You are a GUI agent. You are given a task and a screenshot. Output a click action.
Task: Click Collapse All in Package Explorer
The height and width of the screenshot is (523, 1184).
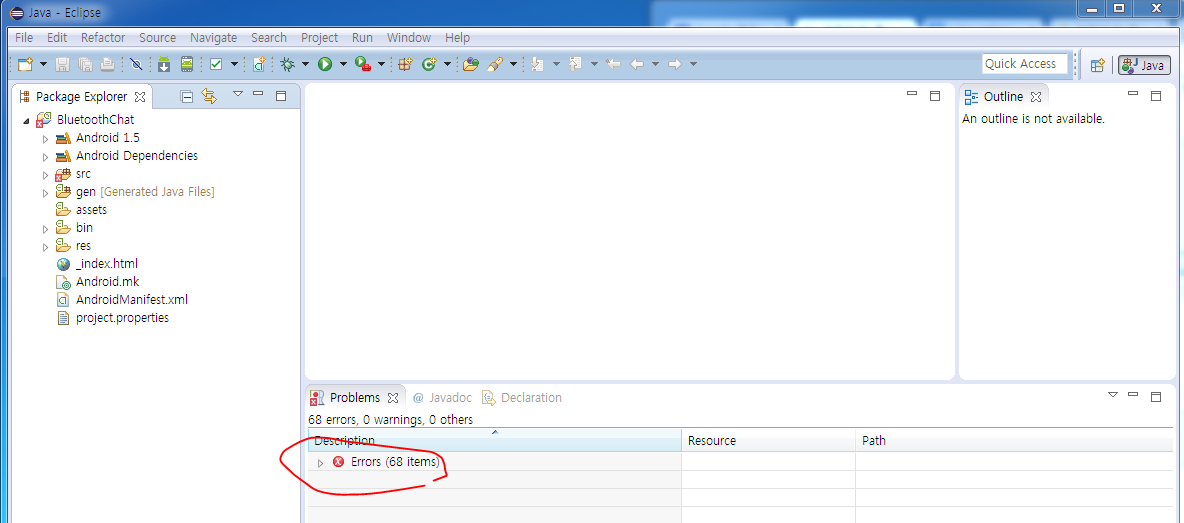187,96
